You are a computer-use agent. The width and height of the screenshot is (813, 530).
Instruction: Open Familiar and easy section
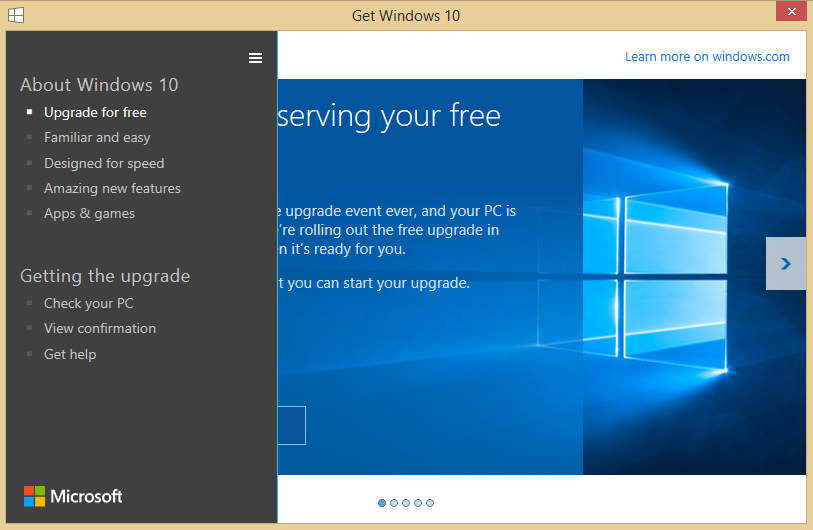97,137
